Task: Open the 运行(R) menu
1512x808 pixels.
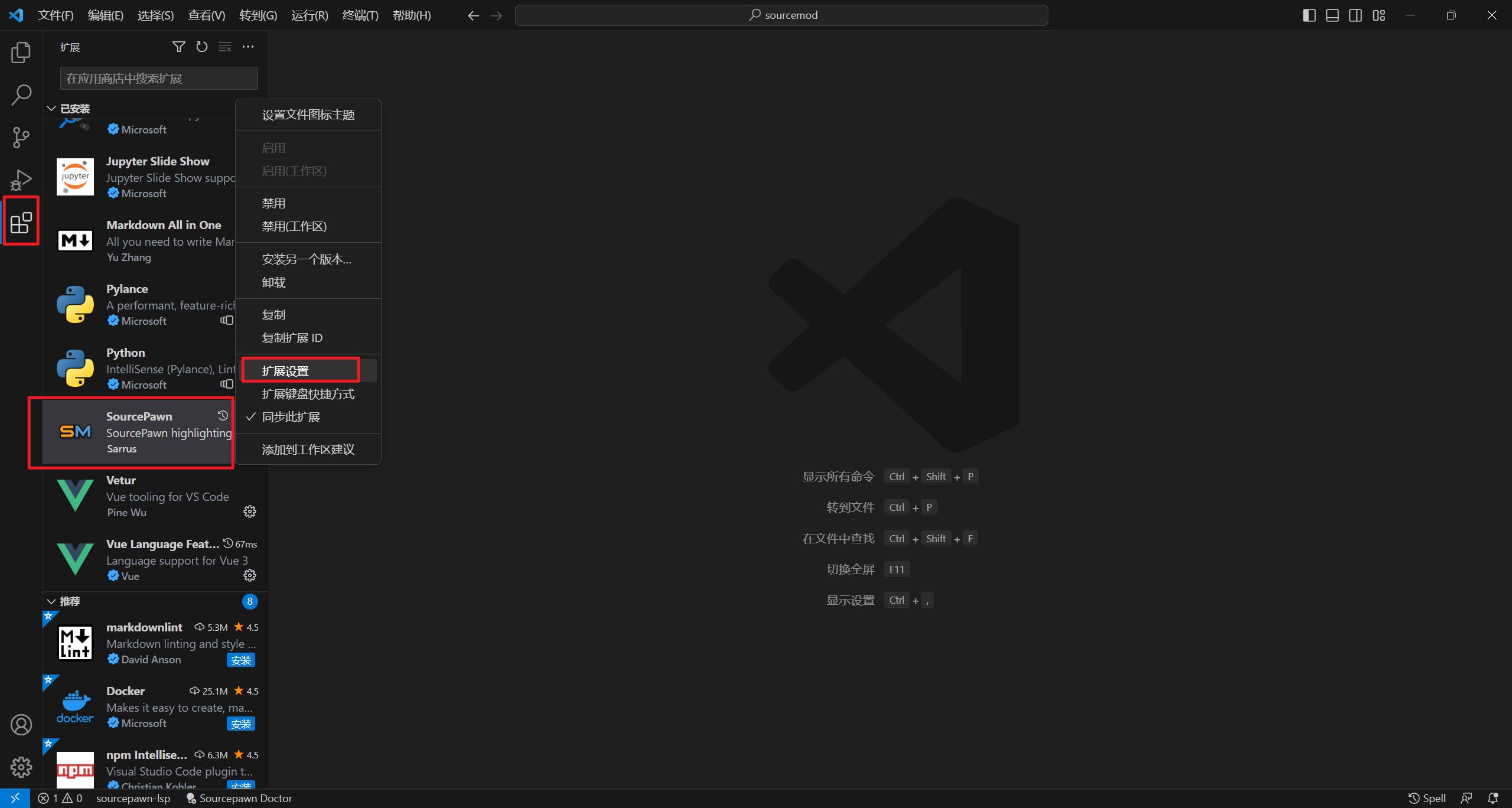Action: 309,15
